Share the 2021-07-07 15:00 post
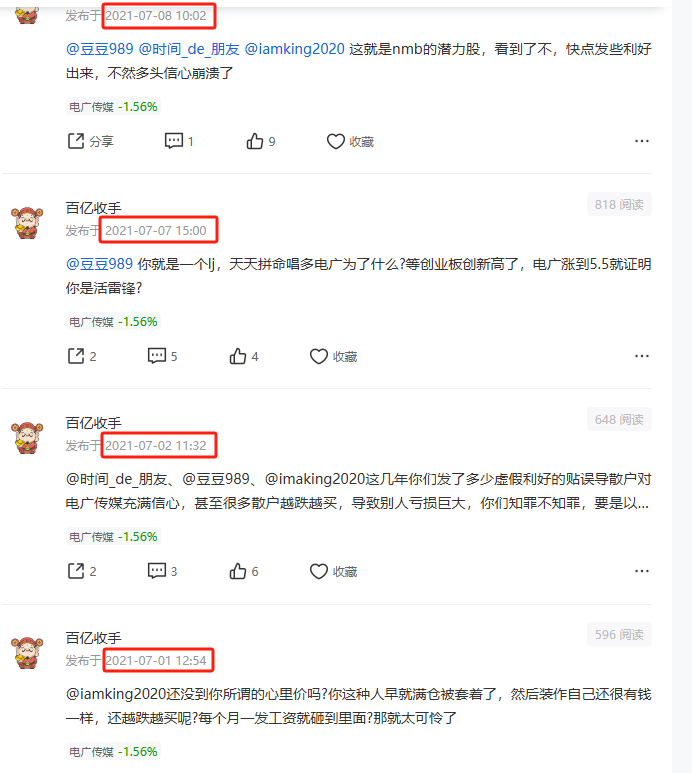 (82, 356)
